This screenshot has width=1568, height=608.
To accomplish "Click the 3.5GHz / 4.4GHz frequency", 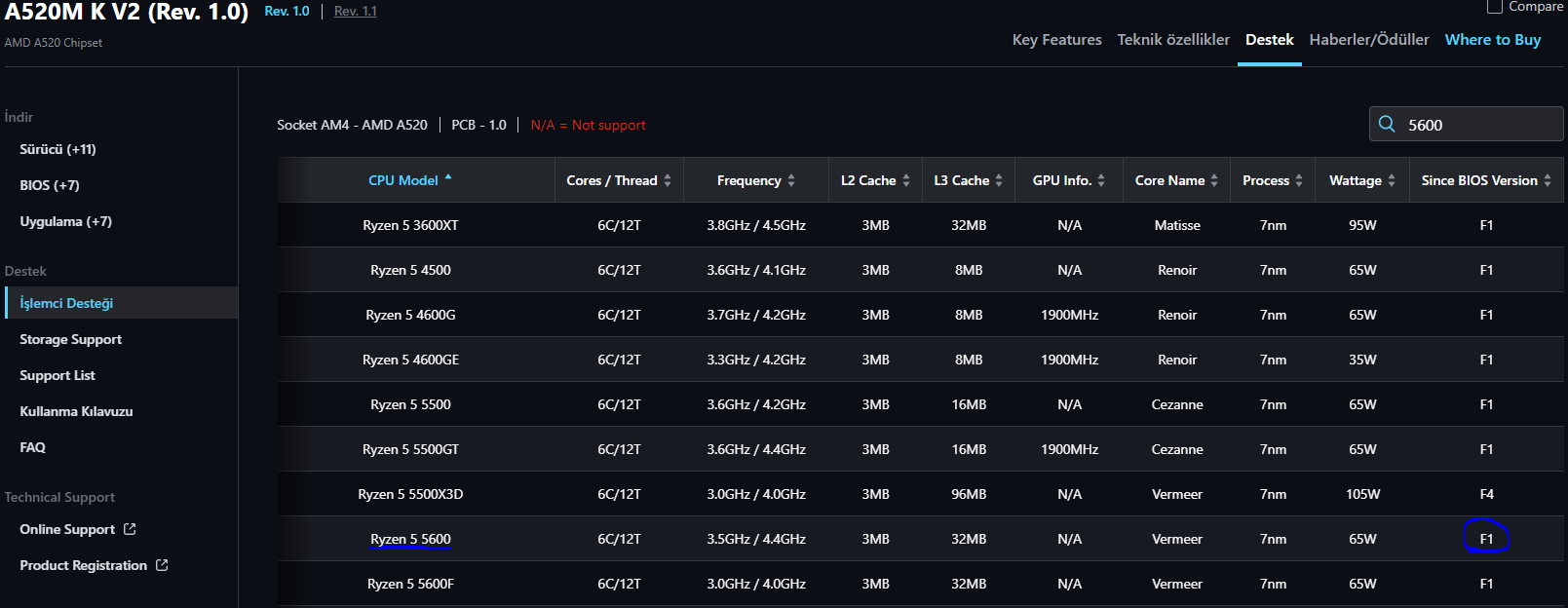I will (x=756, y=539).
